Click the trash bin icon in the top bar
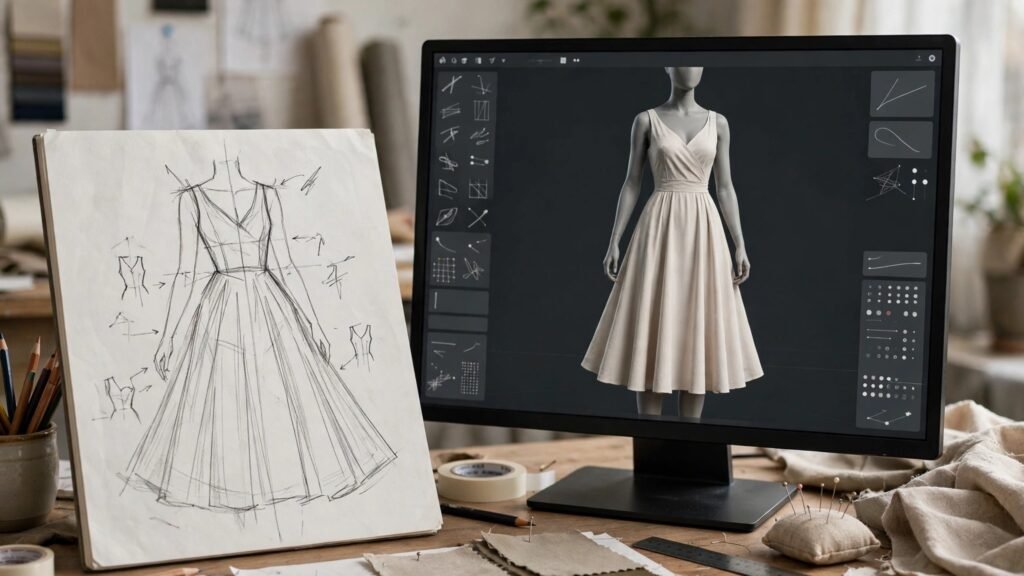Viewport: 1024px width, 576px height. click(x=464, y=60)
